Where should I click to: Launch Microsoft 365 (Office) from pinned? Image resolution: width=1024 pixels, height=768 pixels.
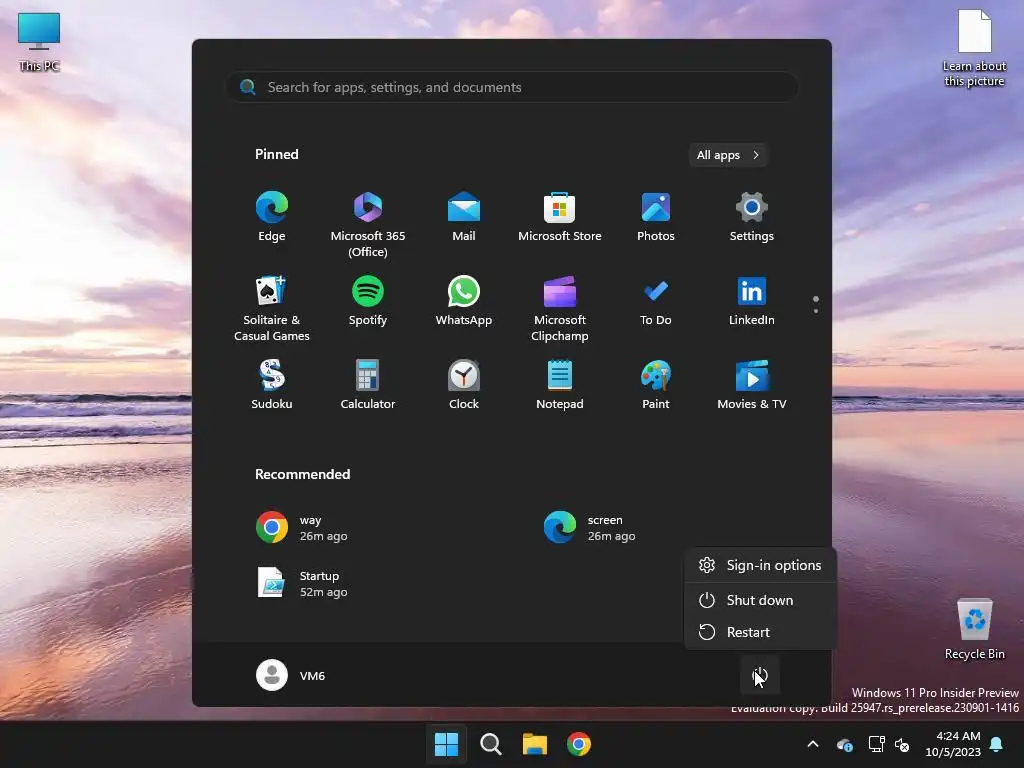click(368, 225)
